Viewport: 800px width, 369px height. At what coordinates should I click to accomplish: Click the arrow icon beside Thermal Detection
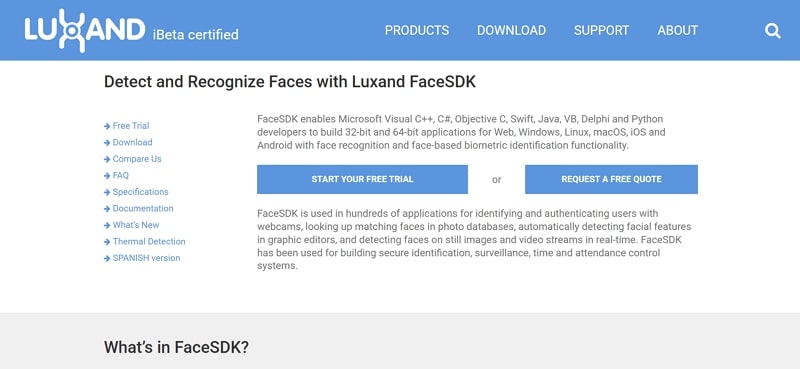point(107,242)
